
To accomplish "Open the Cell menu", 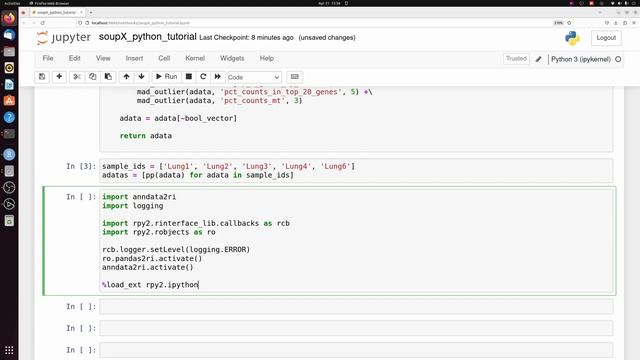I will (x=164, y=58).
